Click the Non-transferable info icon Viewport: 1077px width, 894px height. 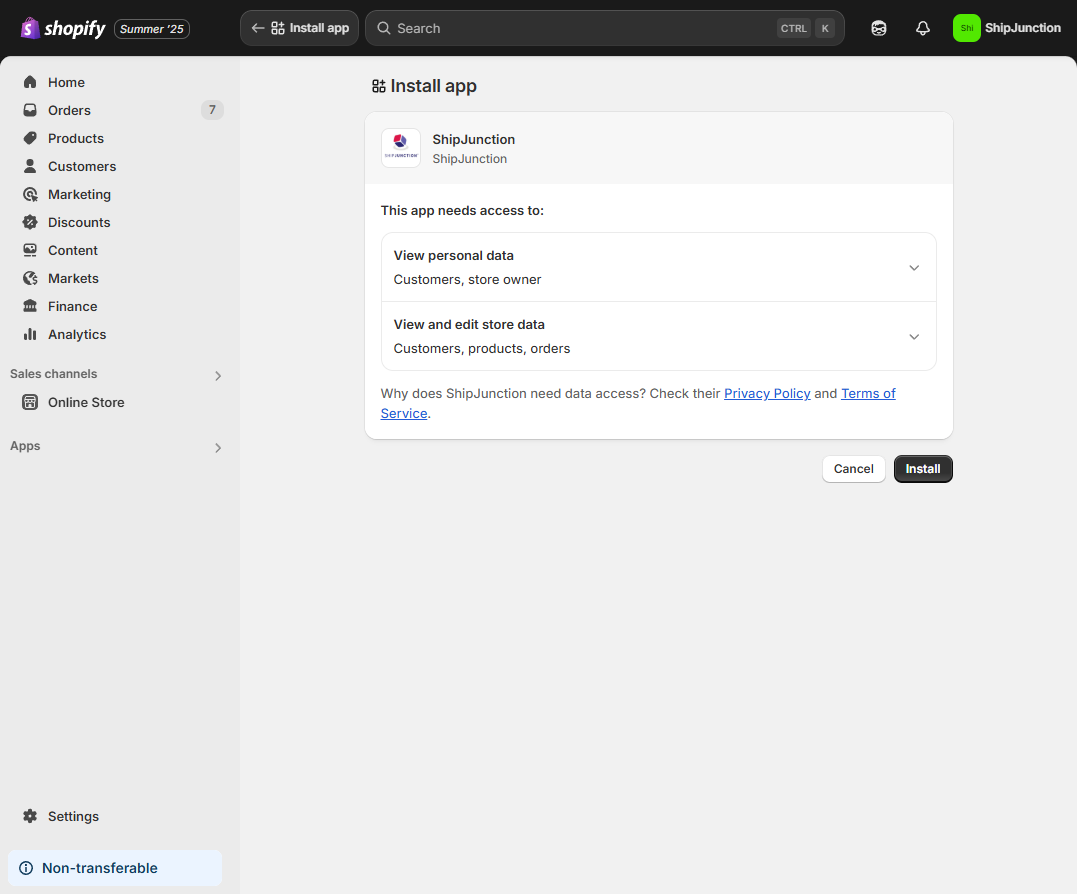click(26, 869)
